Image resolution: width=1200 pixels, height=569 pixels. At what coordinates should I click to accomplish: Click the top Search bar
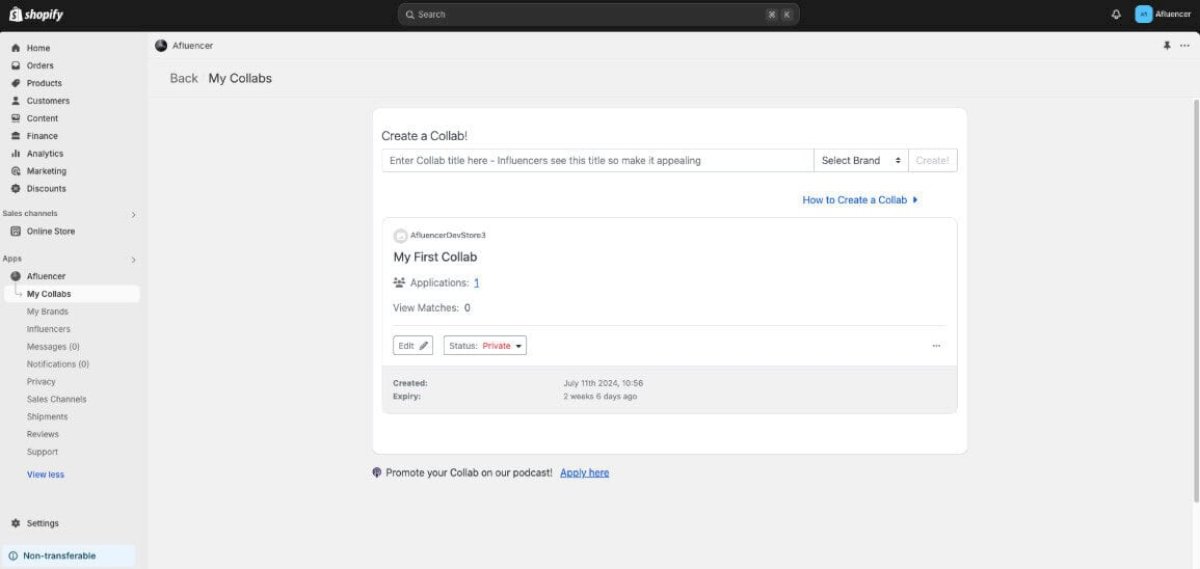598,14
